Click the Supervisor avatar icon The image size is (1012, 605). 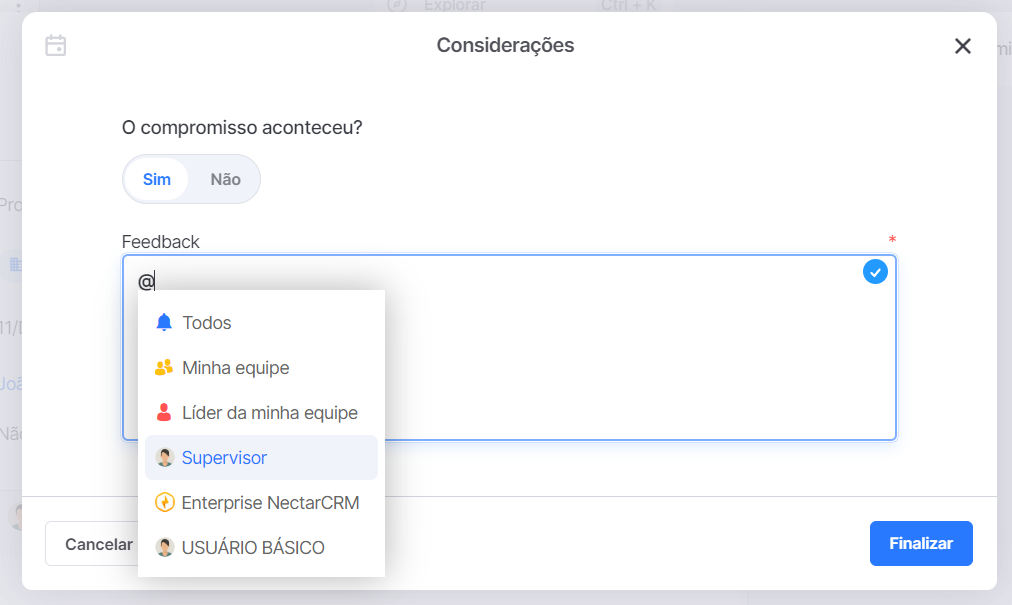coord(165,458)
